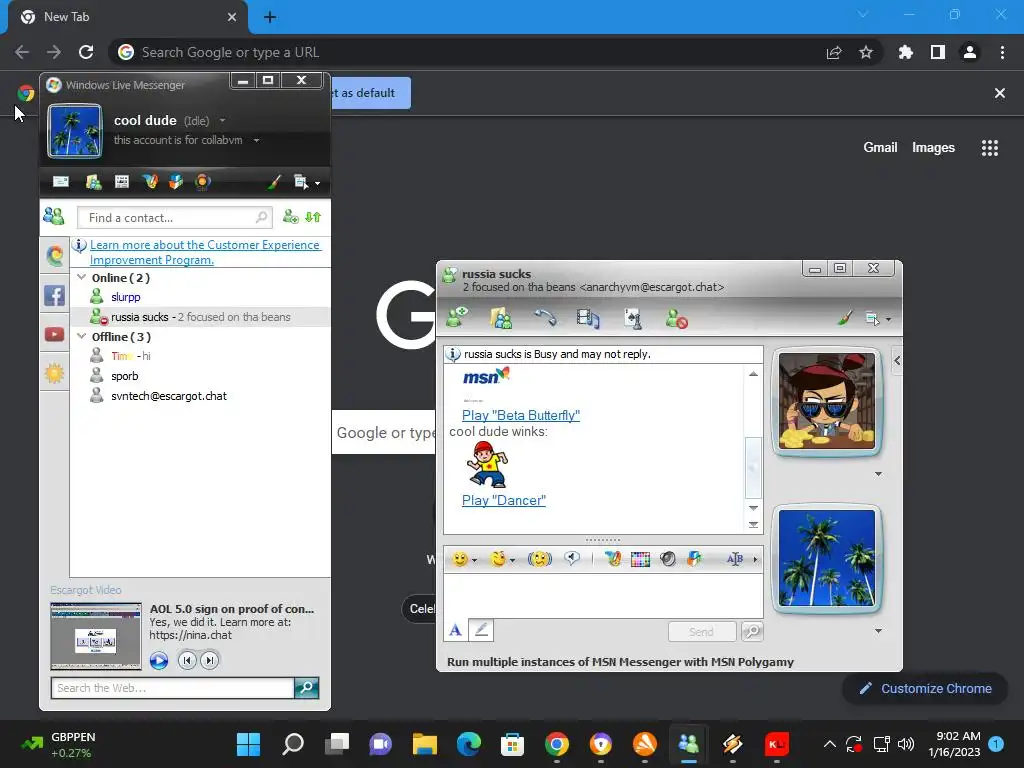Click the Find a contact search field
The width and height of the screenshot is (1024, 768).
[173, 217]
